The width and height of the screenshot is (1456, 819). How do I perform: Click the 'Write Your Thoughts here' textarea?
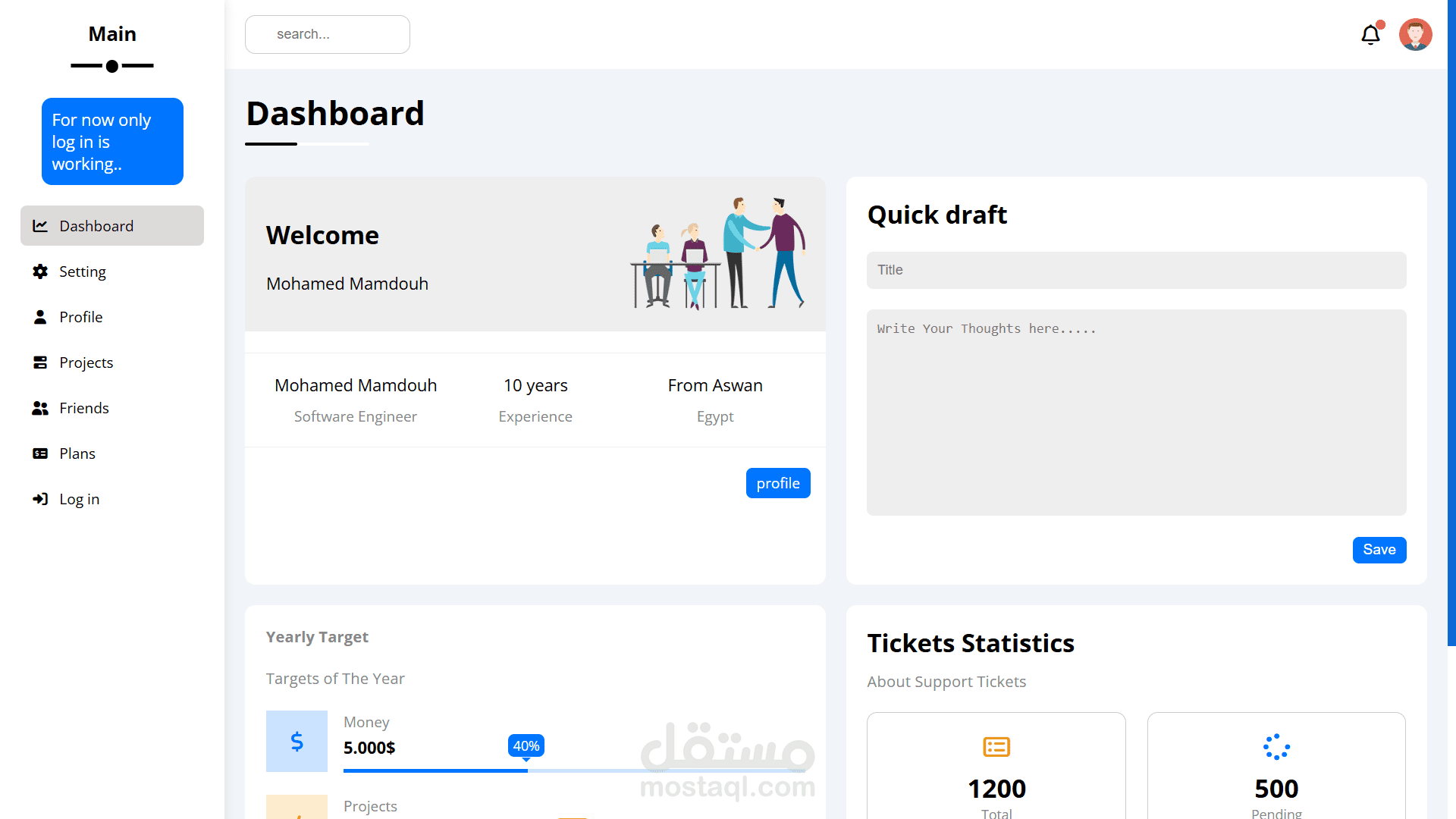[1136, 413]
